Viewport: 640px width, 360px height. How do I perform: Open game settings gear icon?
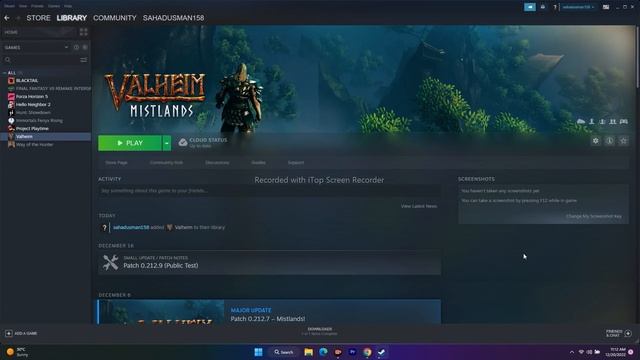click(x=596, y=141)
